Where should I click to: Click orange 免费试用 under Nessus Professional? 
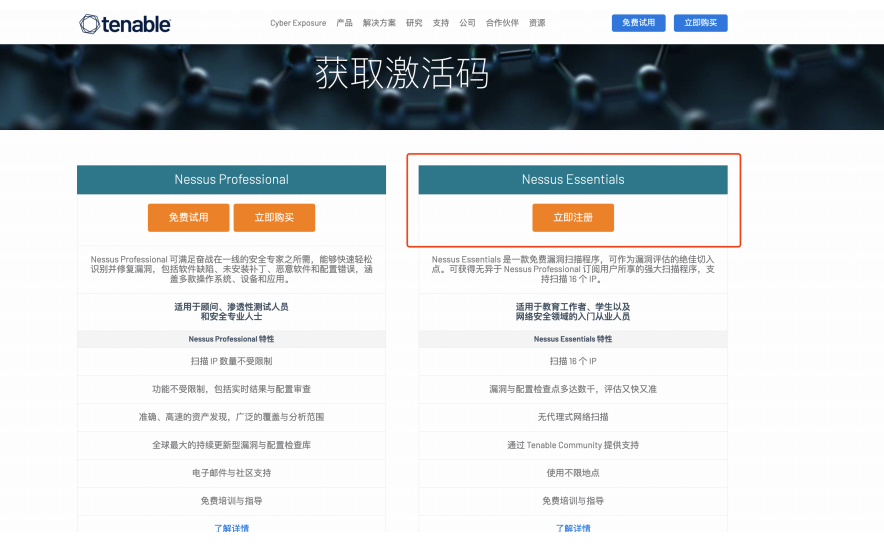(x=188, y=218)
